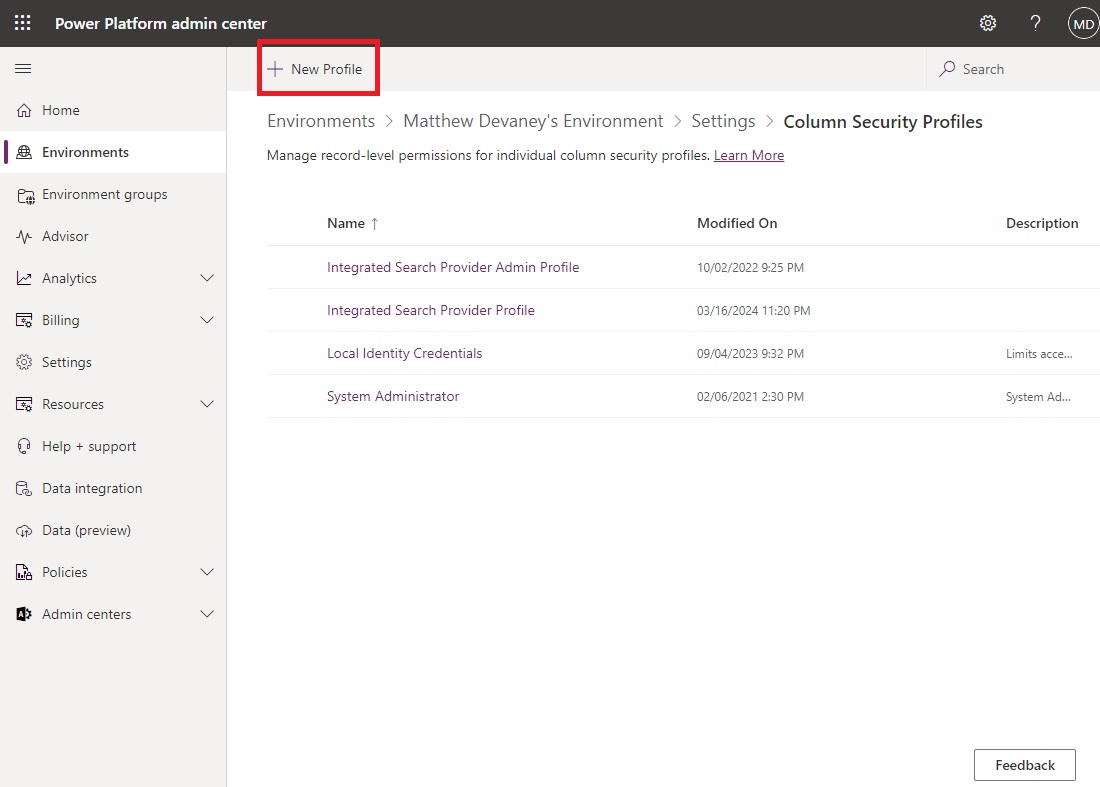Toggle the Name column sort order
Screen dimensions: 1100x787
click(347, 223)
